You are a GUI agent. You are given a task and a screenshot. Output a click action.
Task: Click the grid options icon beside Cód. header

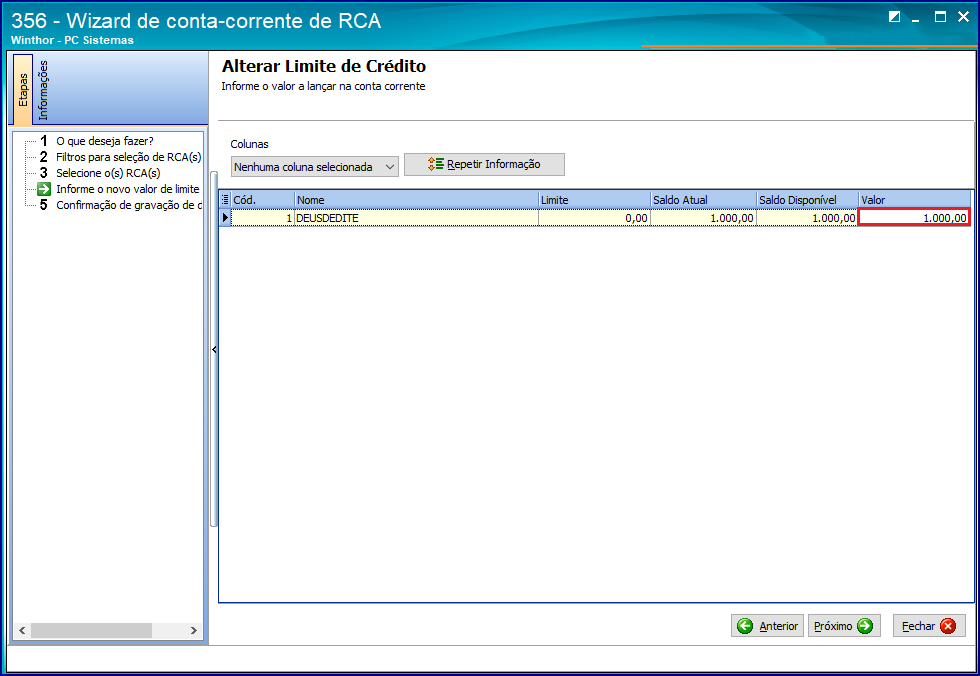pos(225,200)
